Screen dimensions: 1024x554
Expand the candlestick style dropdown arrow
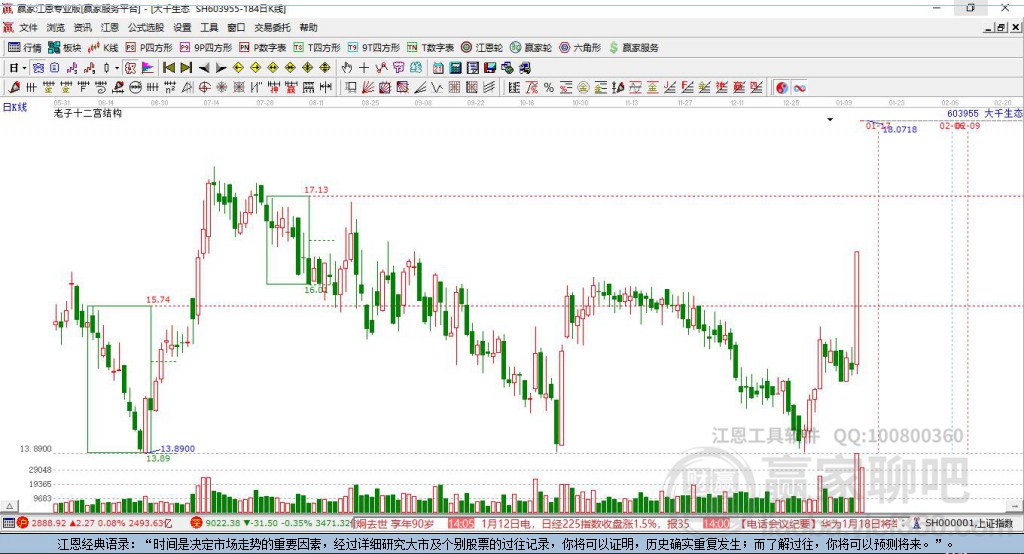[x=117, y=68]
